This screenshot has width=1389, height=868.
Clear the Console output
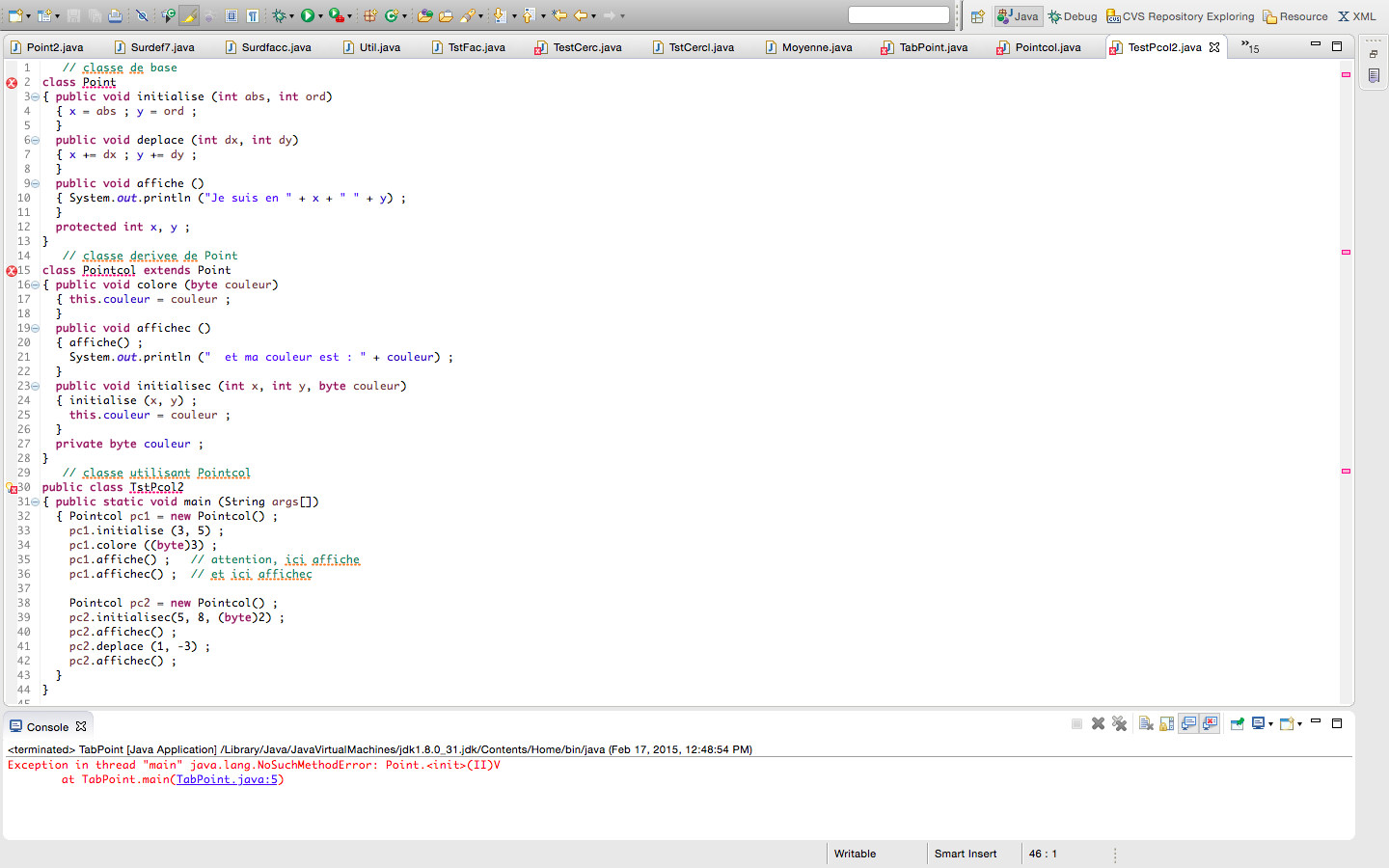pyautogui.click(x=1146, y=723)
